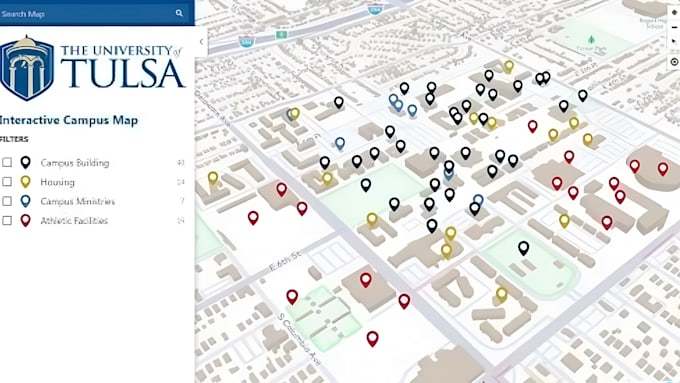Enable the Housing filter checkbox
Screen dimensions: 680x383
point(7,181)
